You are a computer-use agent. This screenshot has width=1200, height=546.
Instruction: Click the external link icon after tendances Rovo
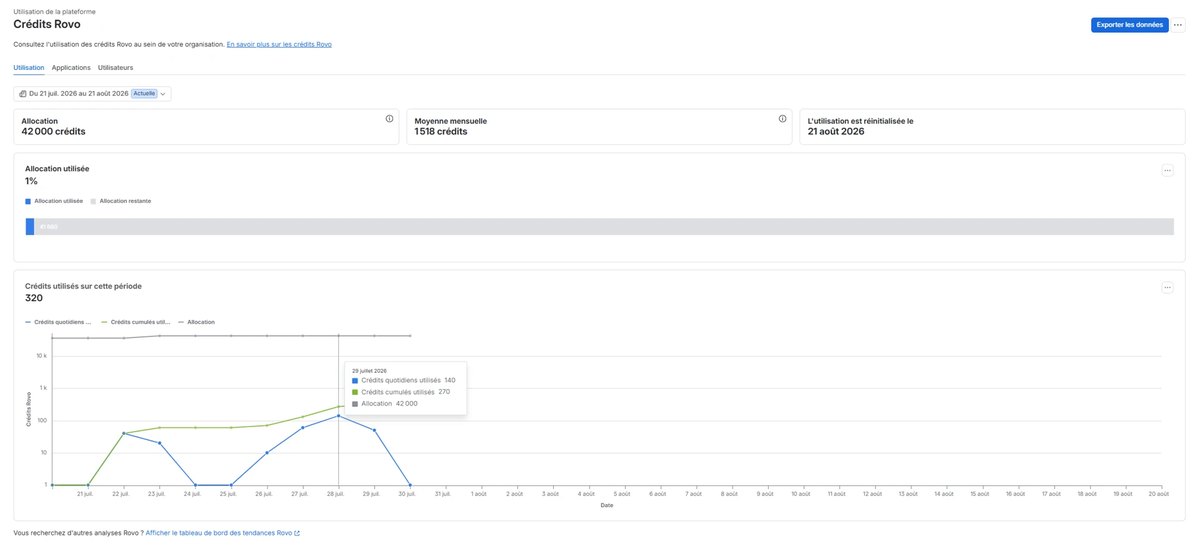297,533
